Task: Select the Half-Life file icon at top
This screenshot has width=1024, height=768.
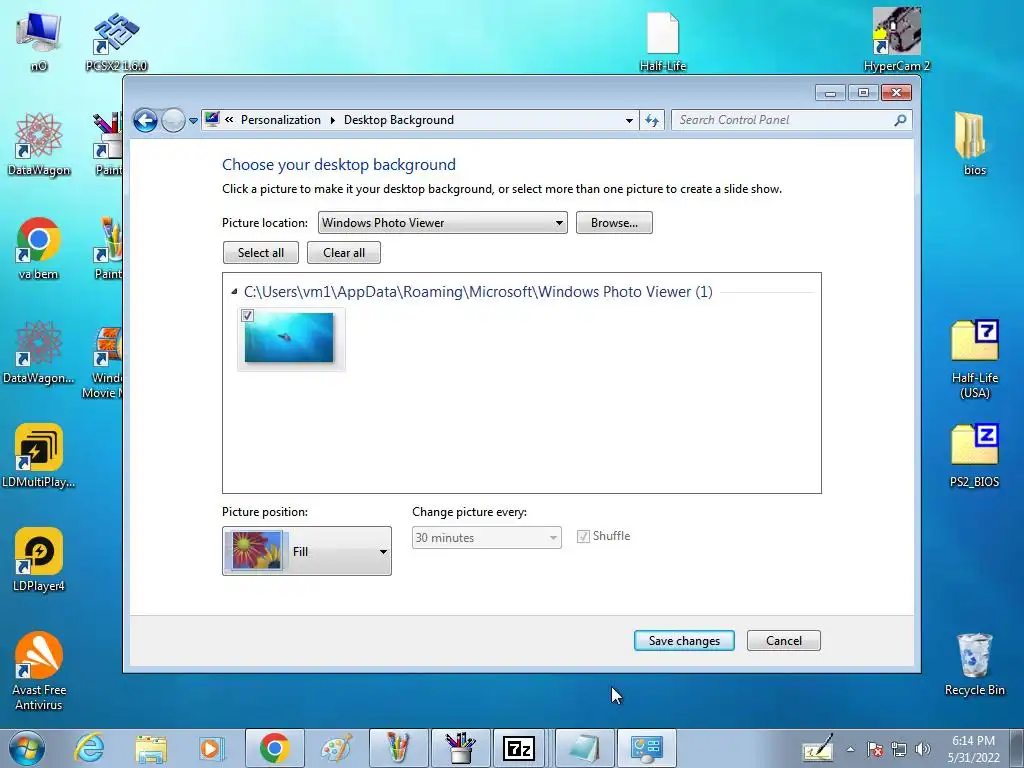Action: (x=663, y=42)
